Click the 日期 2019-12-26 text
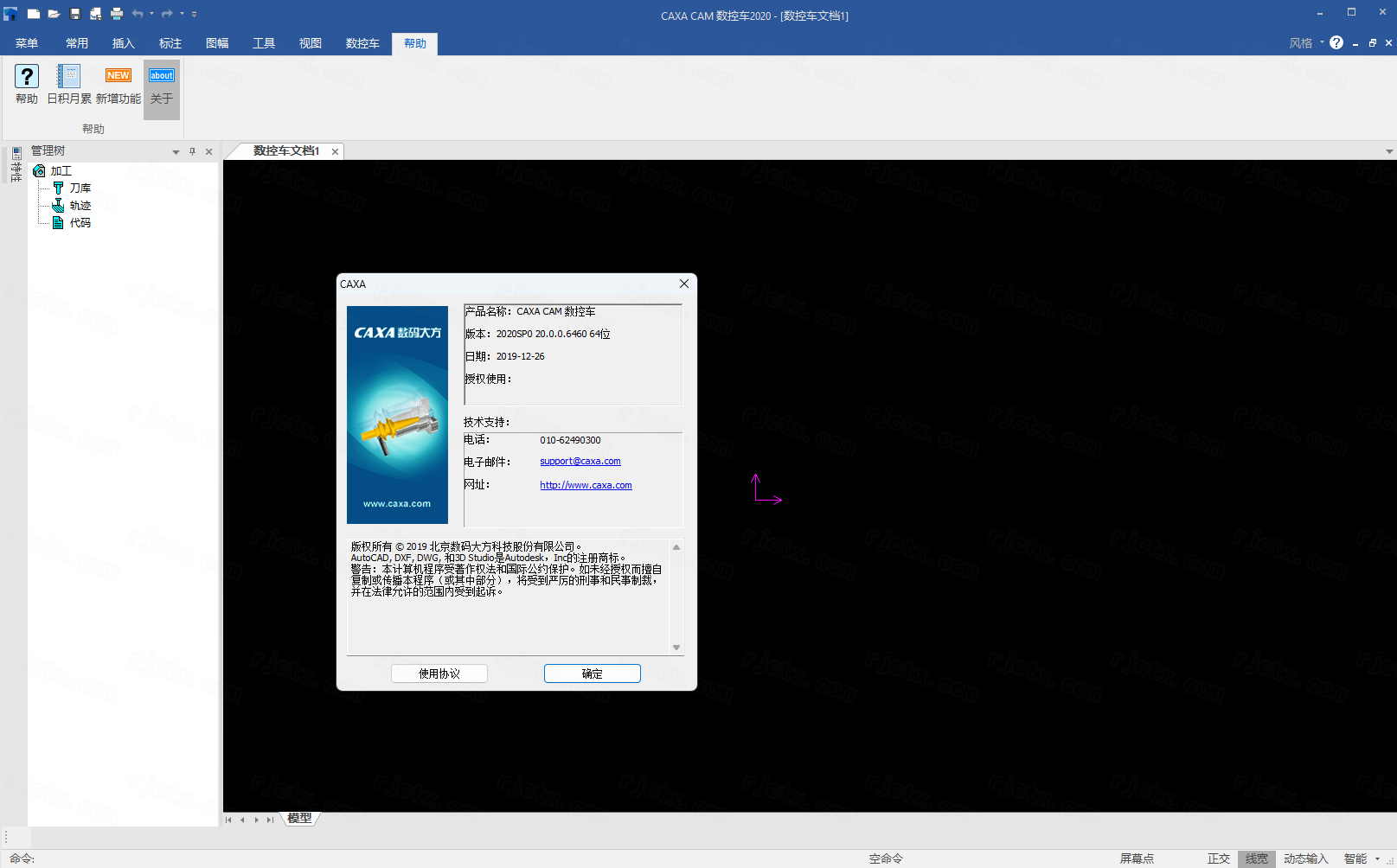The image size is (1397, 868). coord(505,356)
